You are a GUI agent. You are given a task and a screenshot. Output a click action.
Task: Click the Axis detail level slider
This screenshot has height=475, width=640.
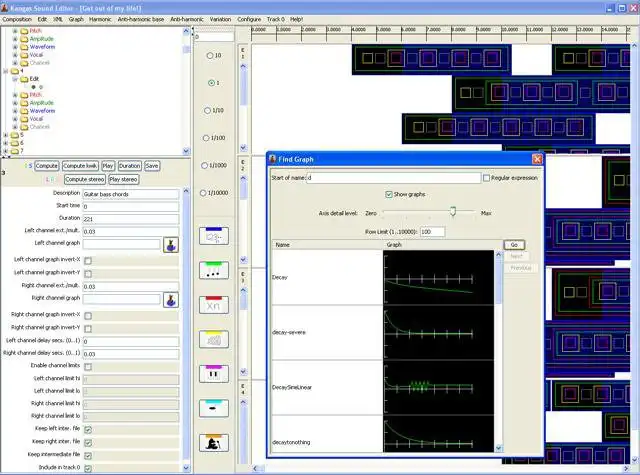pos(453,213)
